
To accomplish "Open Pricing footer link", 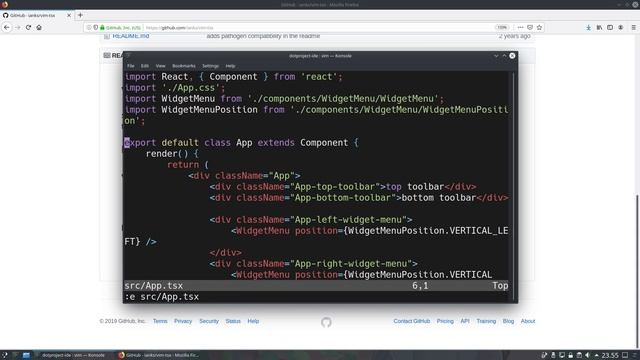I will [x=445, y=321].
